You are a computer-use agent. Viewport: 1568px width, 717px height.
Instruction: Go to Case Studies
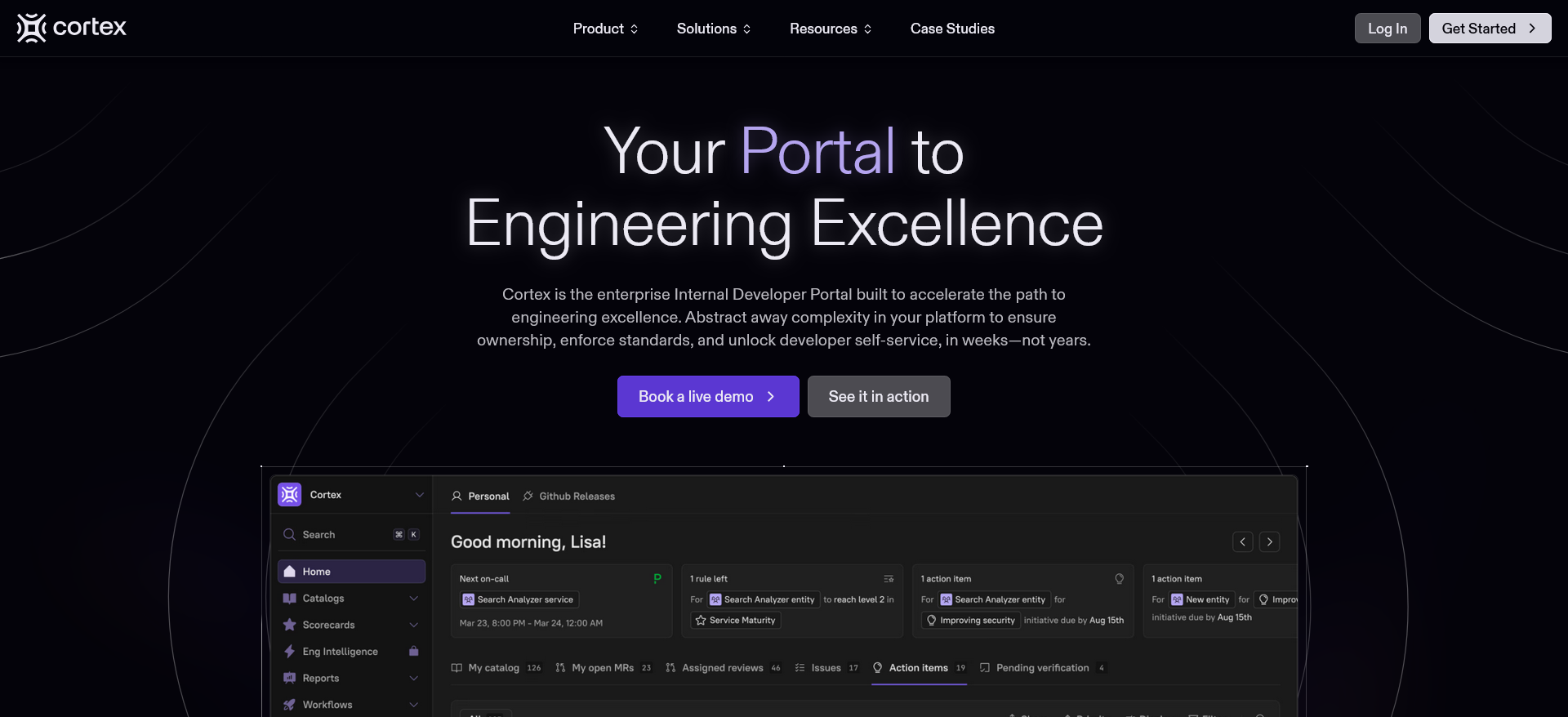952,29
